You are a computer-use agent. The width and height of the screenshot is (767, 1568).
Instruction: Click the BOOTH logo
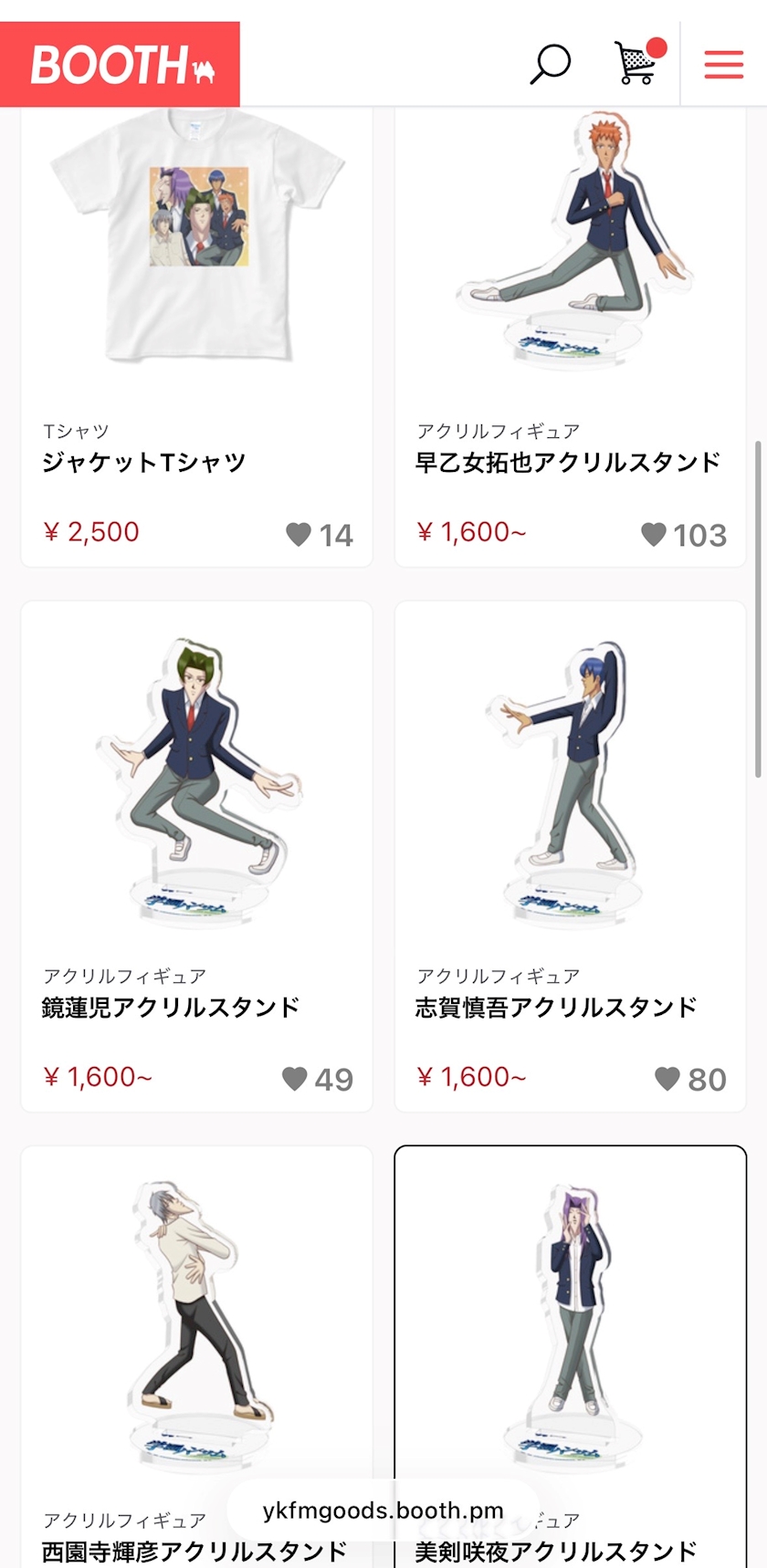coord(120,65)
